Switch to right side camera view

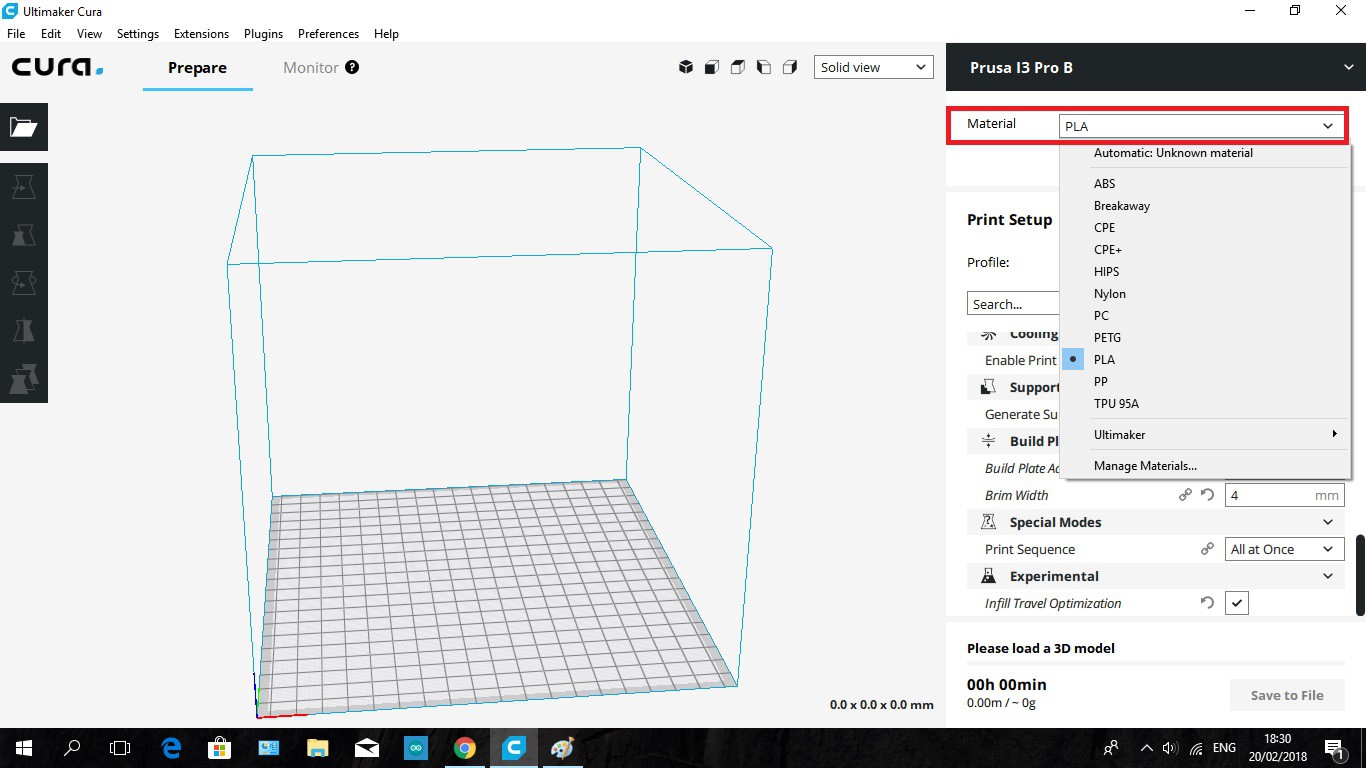point(789,67)
